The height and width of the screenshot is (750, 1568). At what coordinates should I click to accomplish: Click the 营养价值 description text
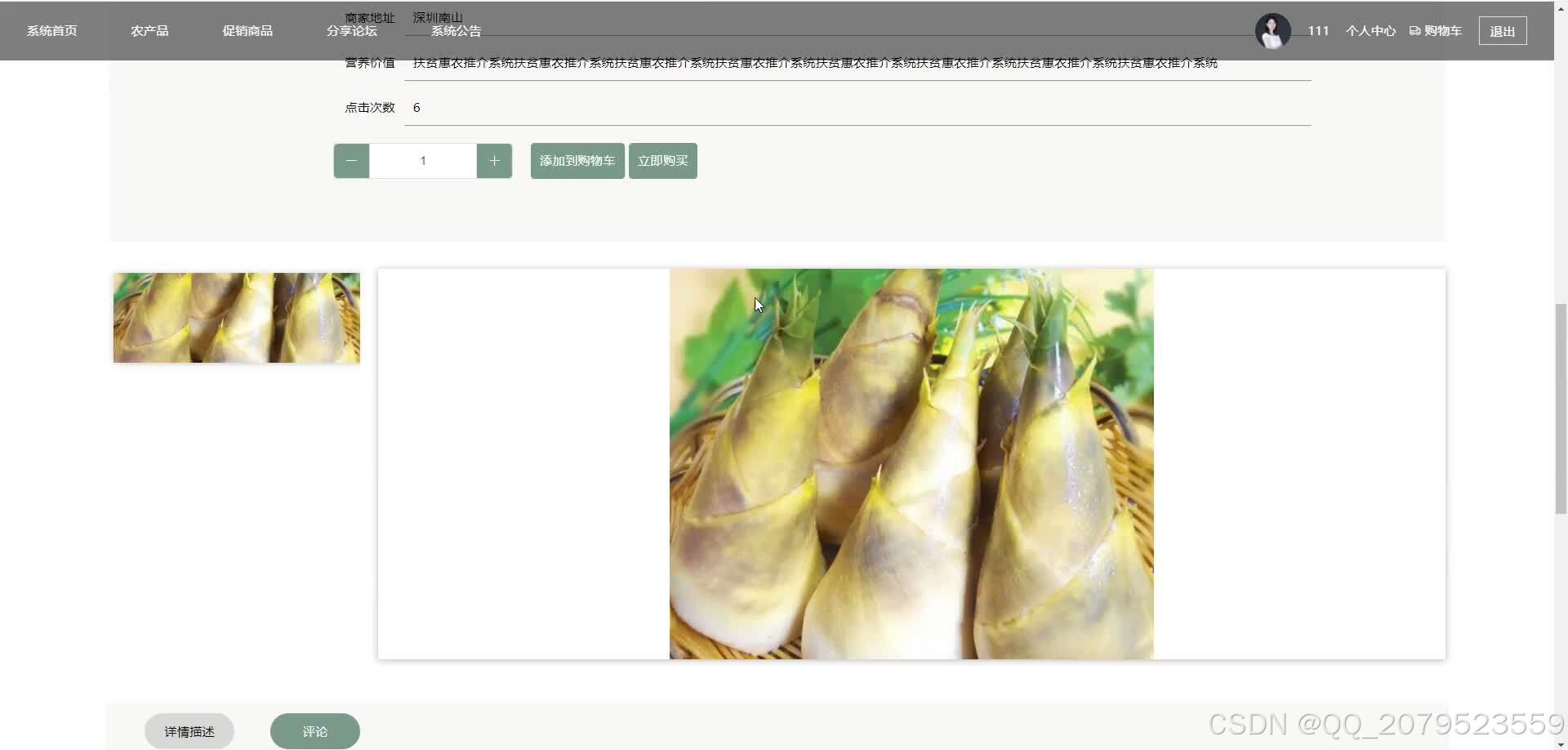point(815,63)
